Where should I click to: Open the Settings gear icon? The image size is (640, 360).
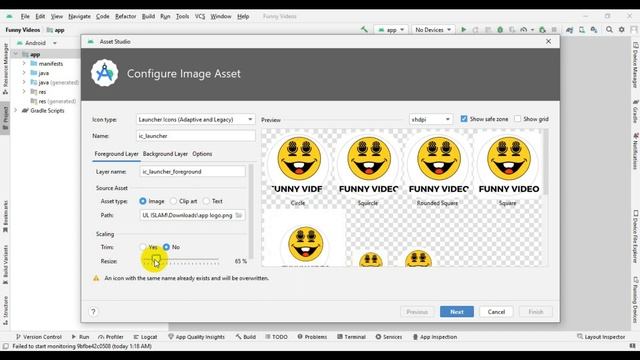pos(622,30)
